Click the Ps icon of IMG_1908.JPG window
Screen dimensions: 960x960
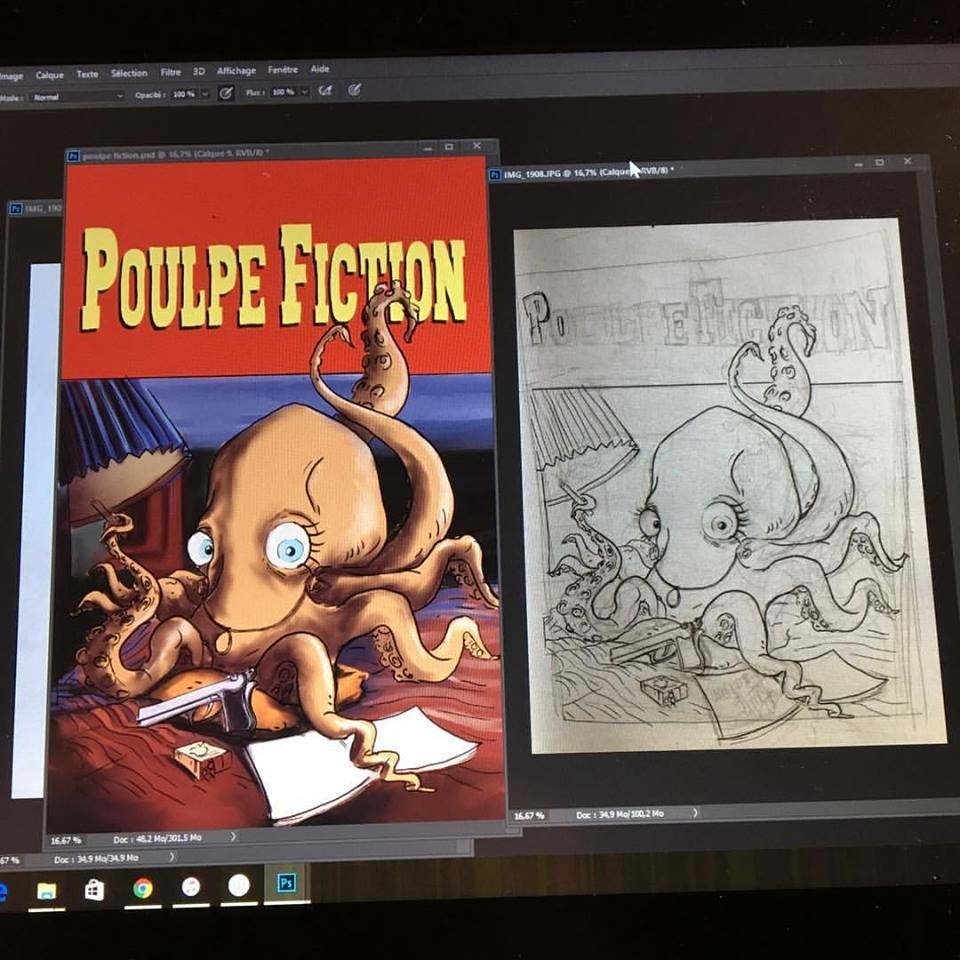(495, 175)
